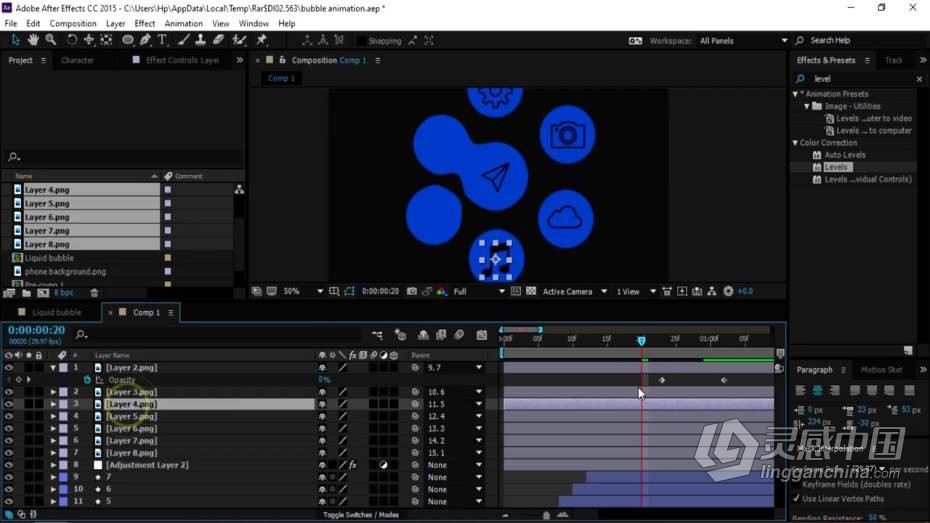Screen dimensions: 930x523
Task: Open the 50% magnification dropdown
Action: coord(320,291)
